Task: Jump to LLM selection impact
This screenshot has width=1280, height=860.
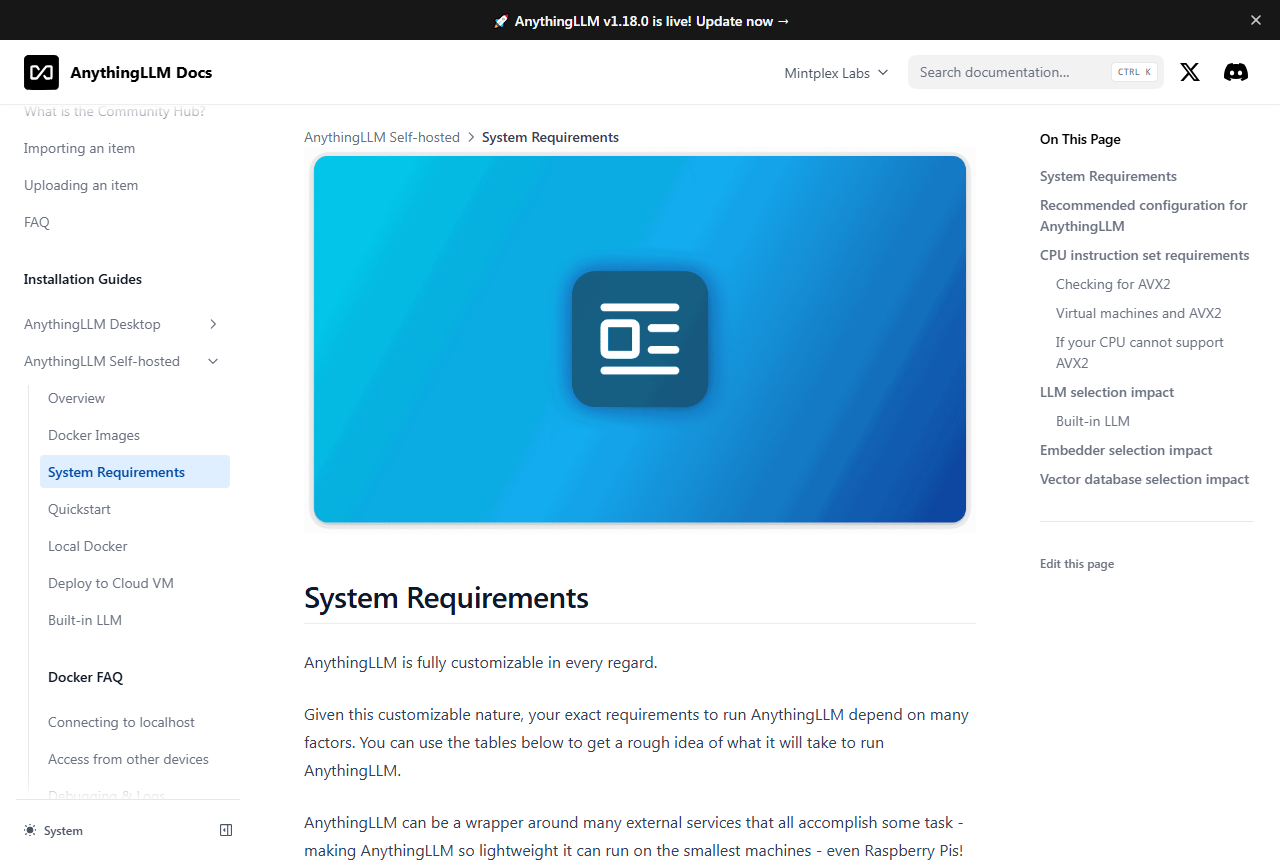Action: coord(1107,392)
